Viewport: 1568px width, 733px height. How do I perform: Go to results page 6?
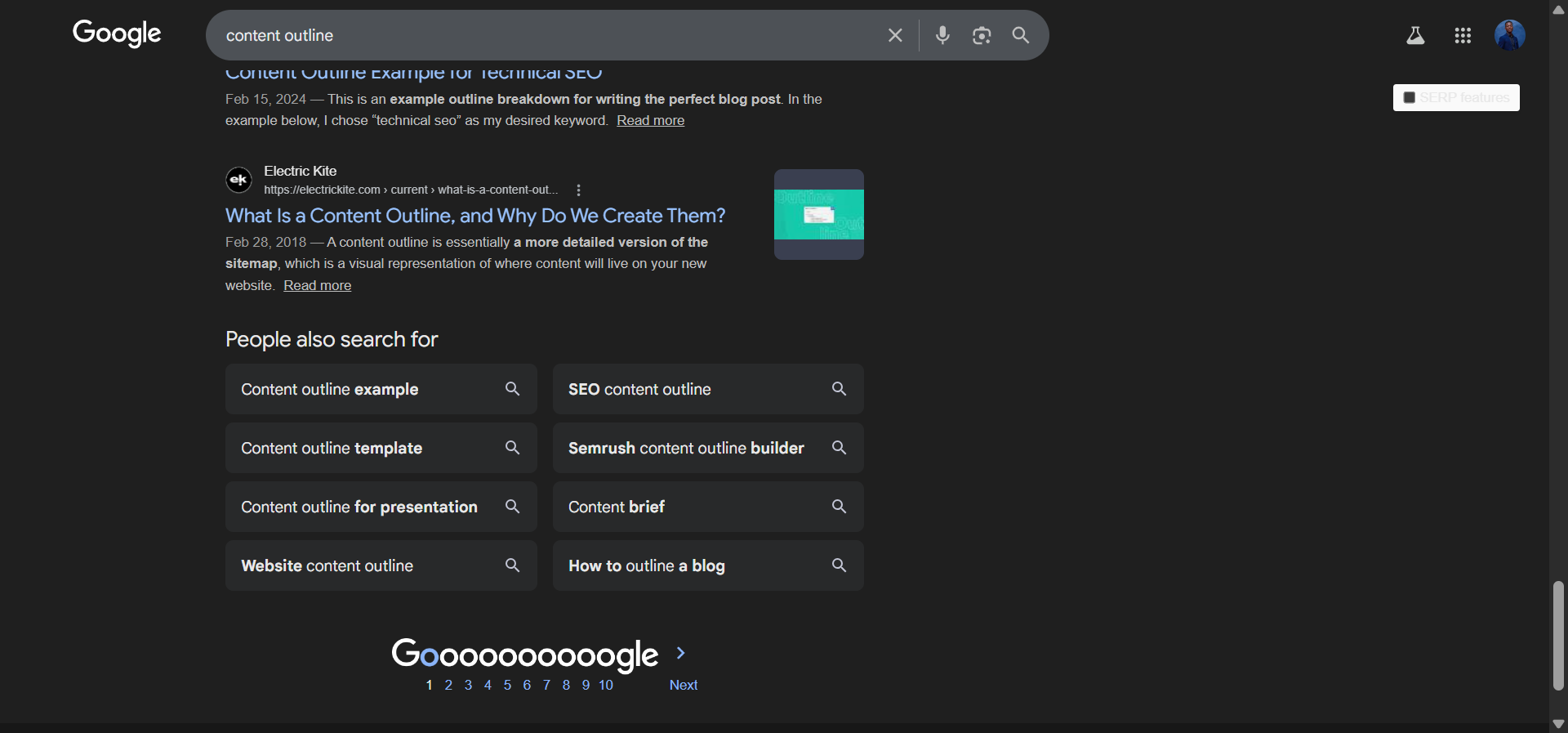(x=527, y=685)
